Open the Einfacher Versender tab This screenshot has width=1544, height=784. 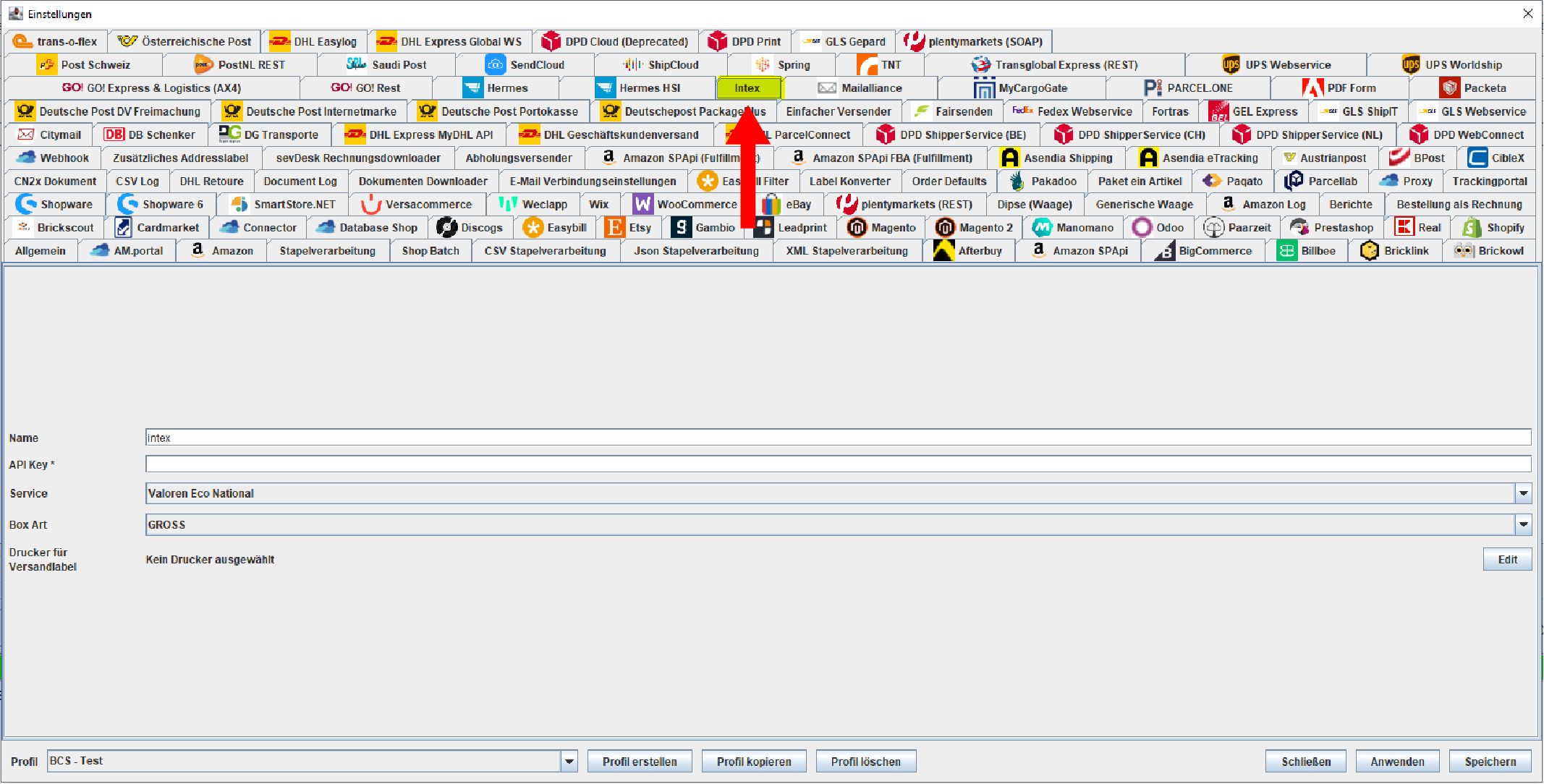(839, 111)
